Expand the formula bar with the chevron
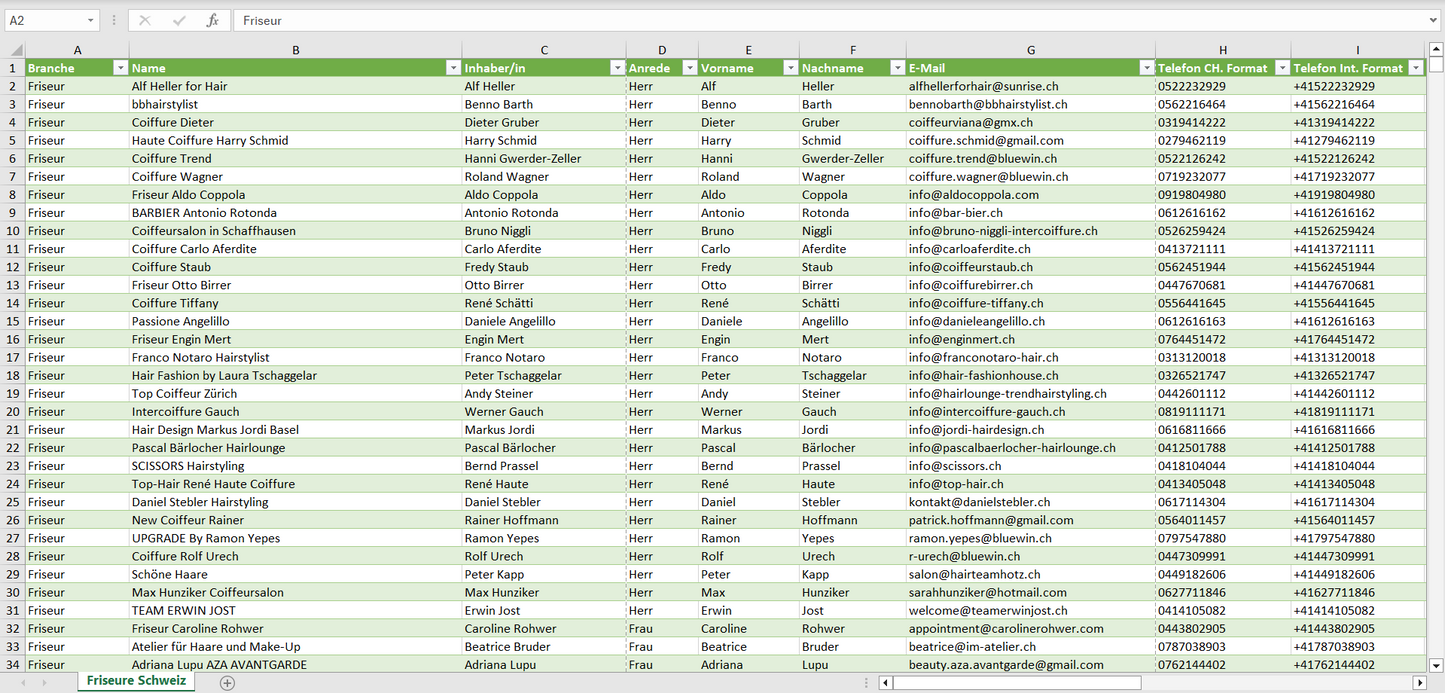 tap(1434, 20)
